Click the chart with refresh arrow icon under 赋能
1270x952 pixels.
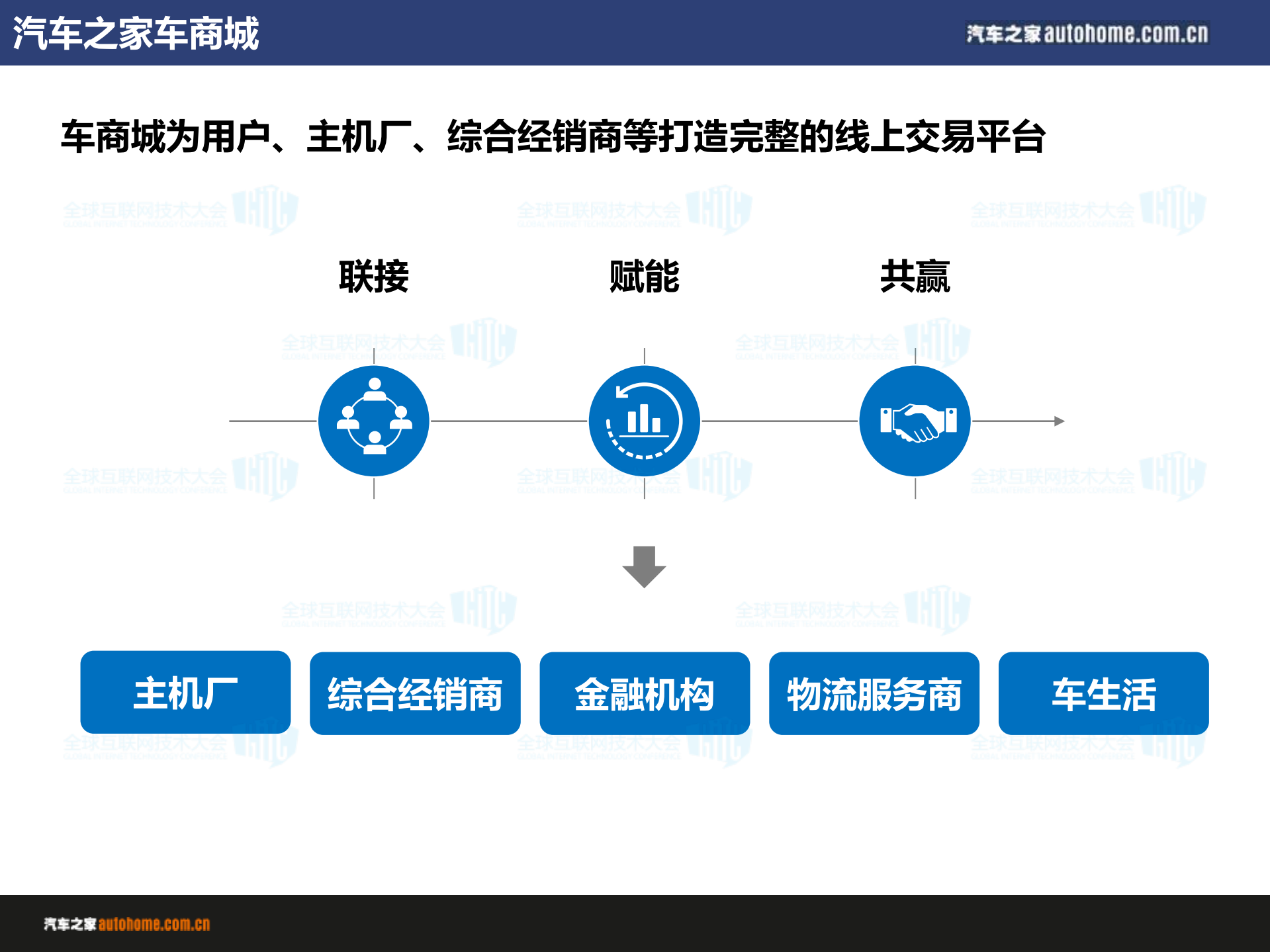(x=644, y=421)
